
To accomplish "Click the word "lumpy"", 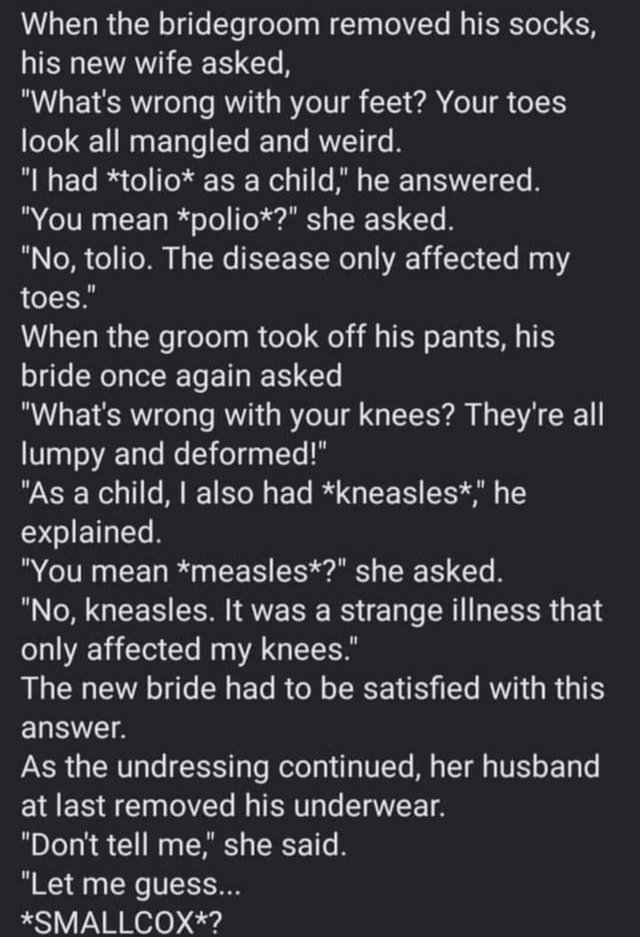I will pos(61,455).
